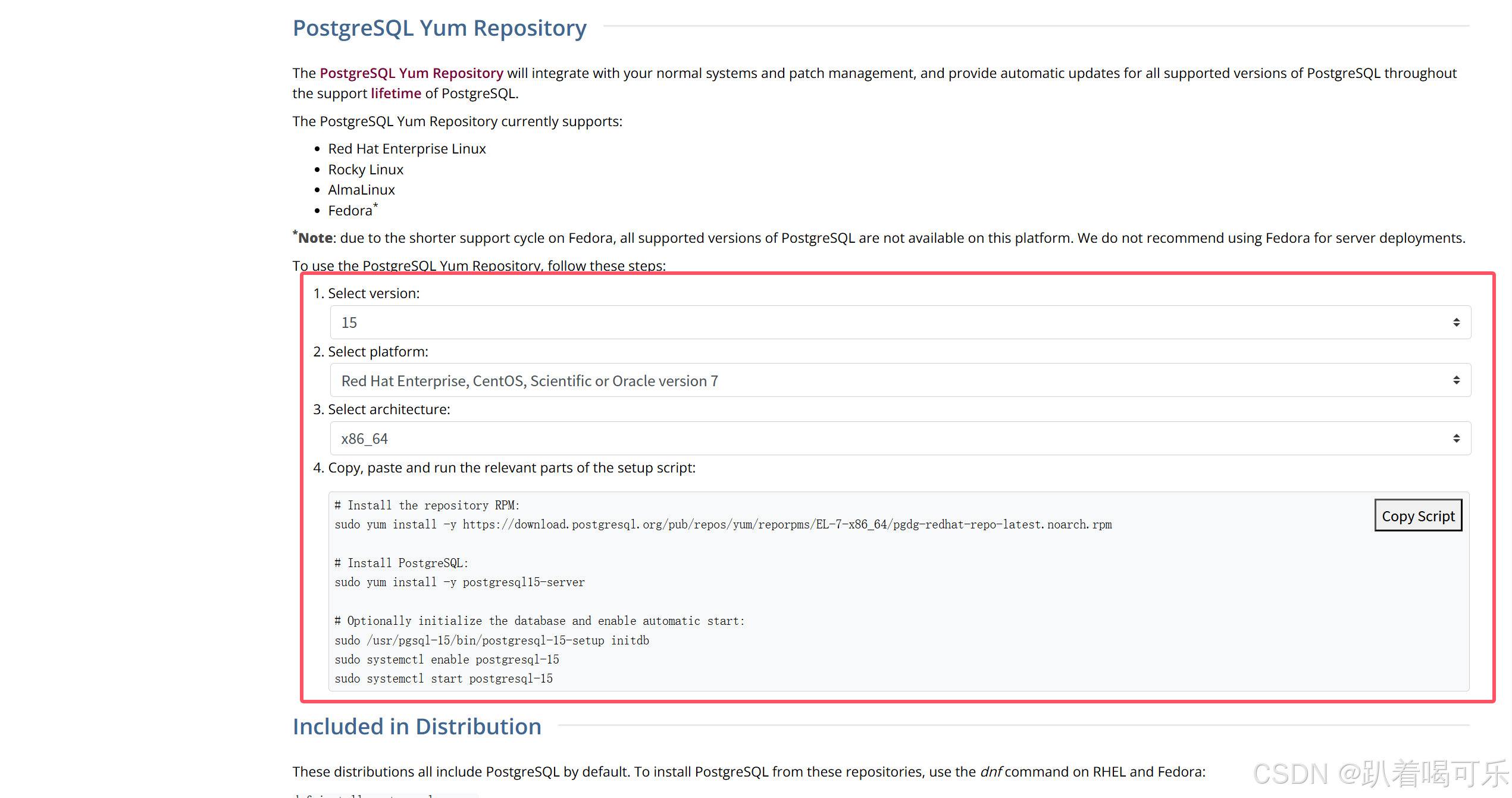The width and height of the screenshot is (1512, 798).
Task: Click the version dropdown arrow icon
Action: click(x=1456, y=323)
